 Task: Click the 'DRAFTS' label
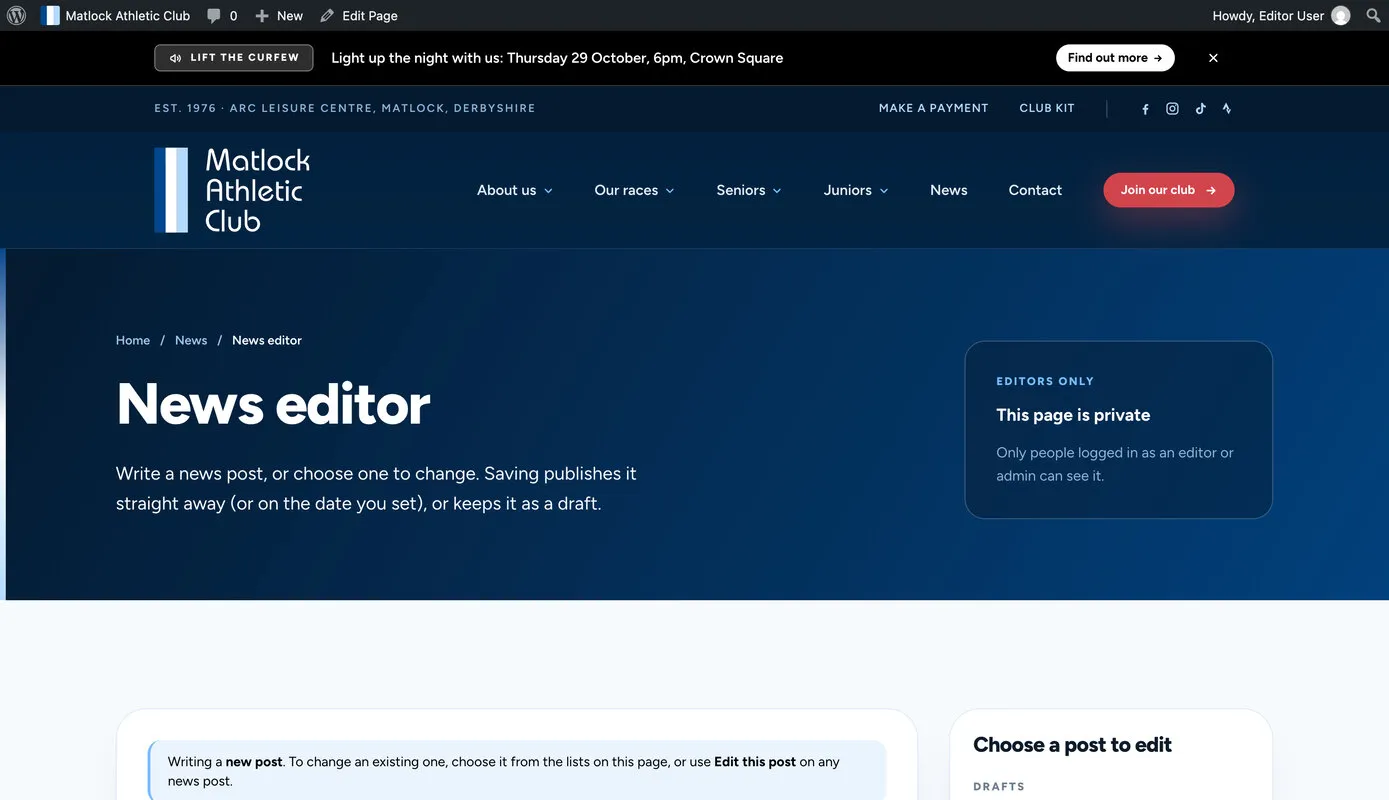[999, 787]
